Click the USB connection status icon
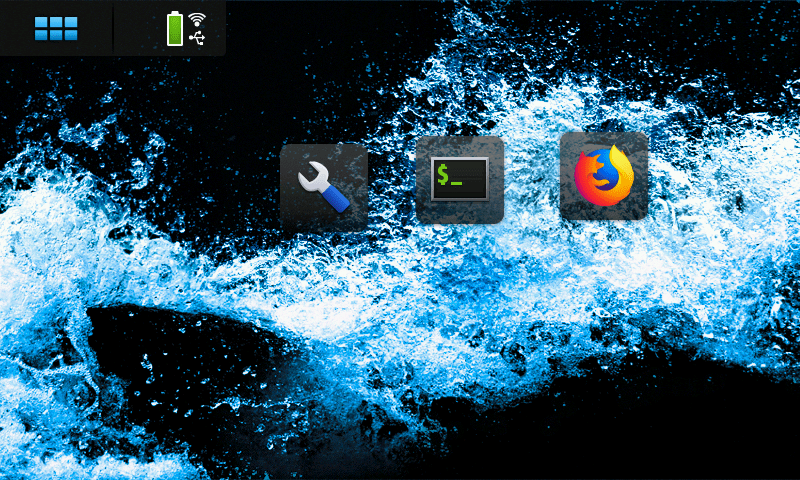 tap(197, 38)
